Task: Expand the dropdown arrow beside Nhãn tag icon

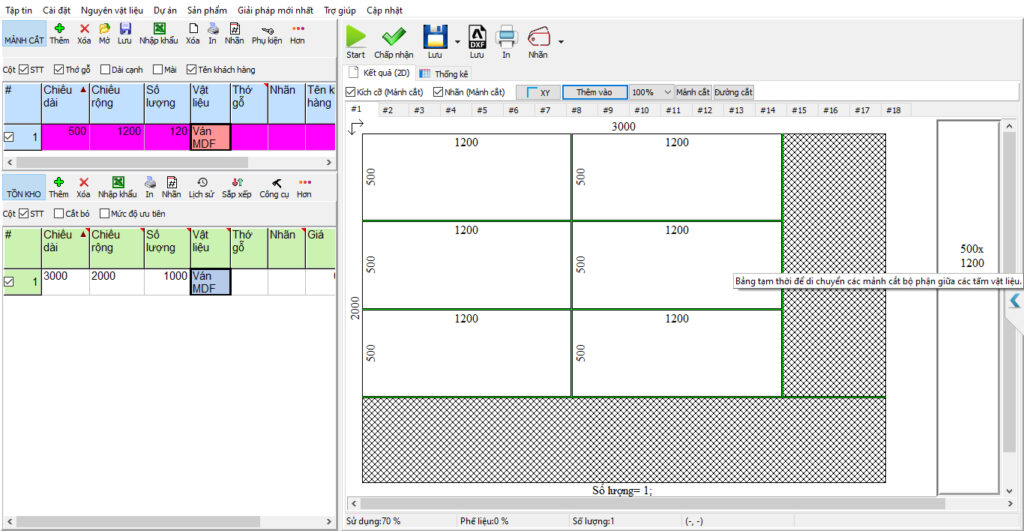Action: click(x=561, y=42)
